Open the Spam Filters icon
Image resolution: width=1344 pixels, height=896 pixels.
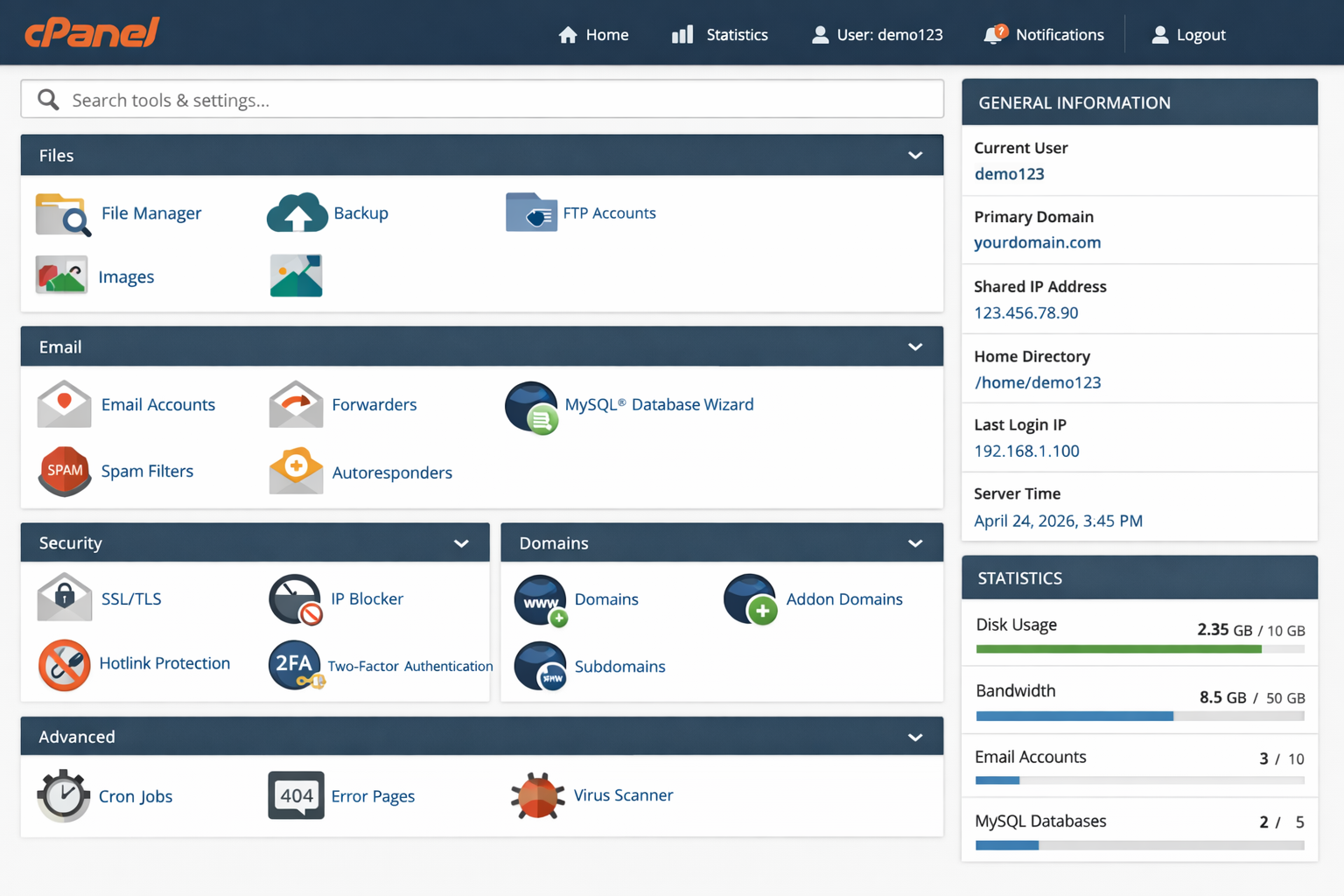[64, 472]
